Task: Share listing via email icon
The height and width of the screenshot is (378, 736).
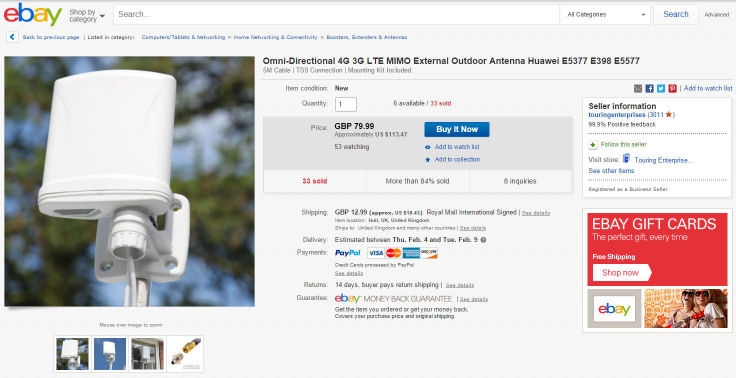Action: [638, 88]
